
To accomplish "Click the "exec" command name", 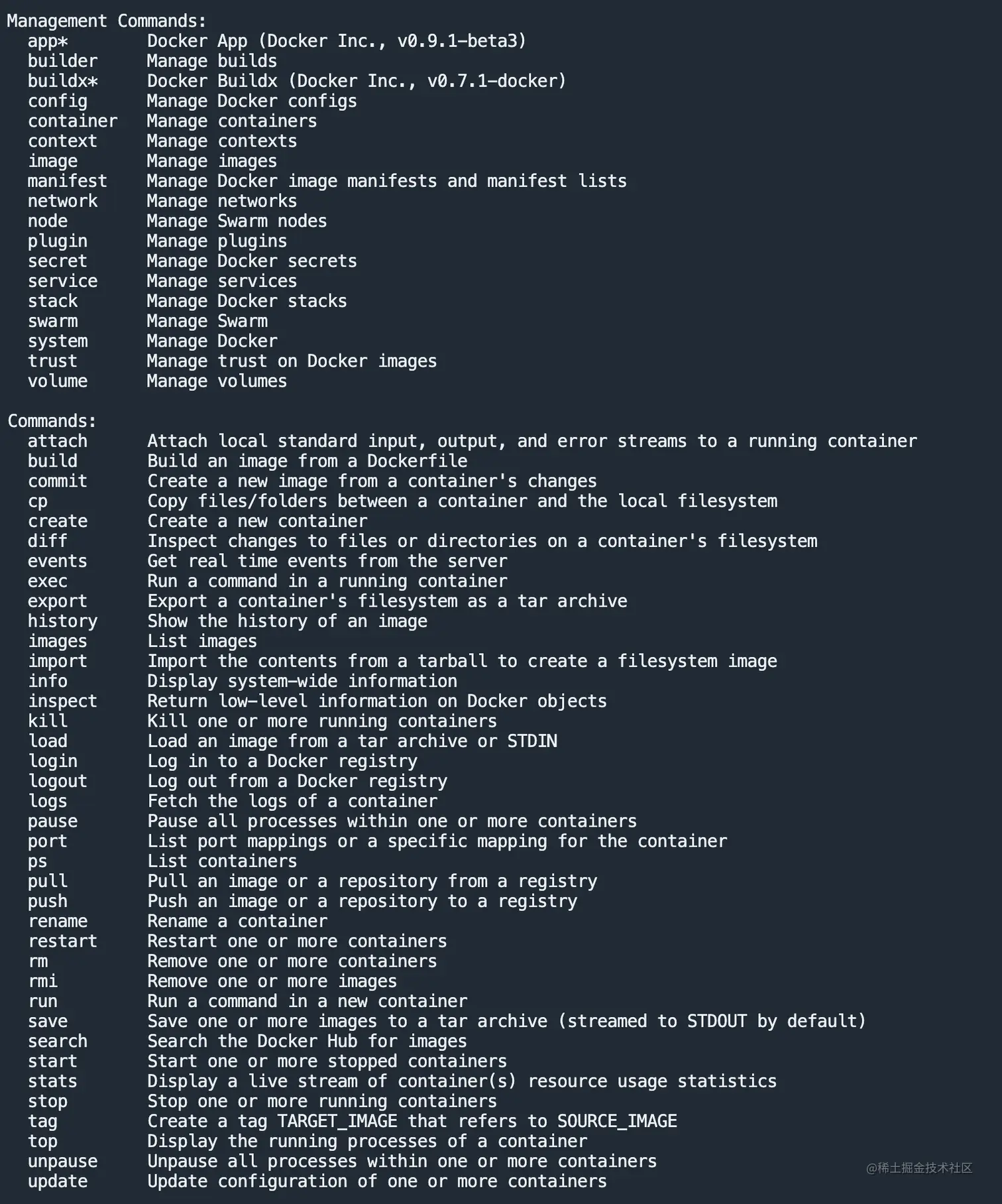I will tap(48, 581).
